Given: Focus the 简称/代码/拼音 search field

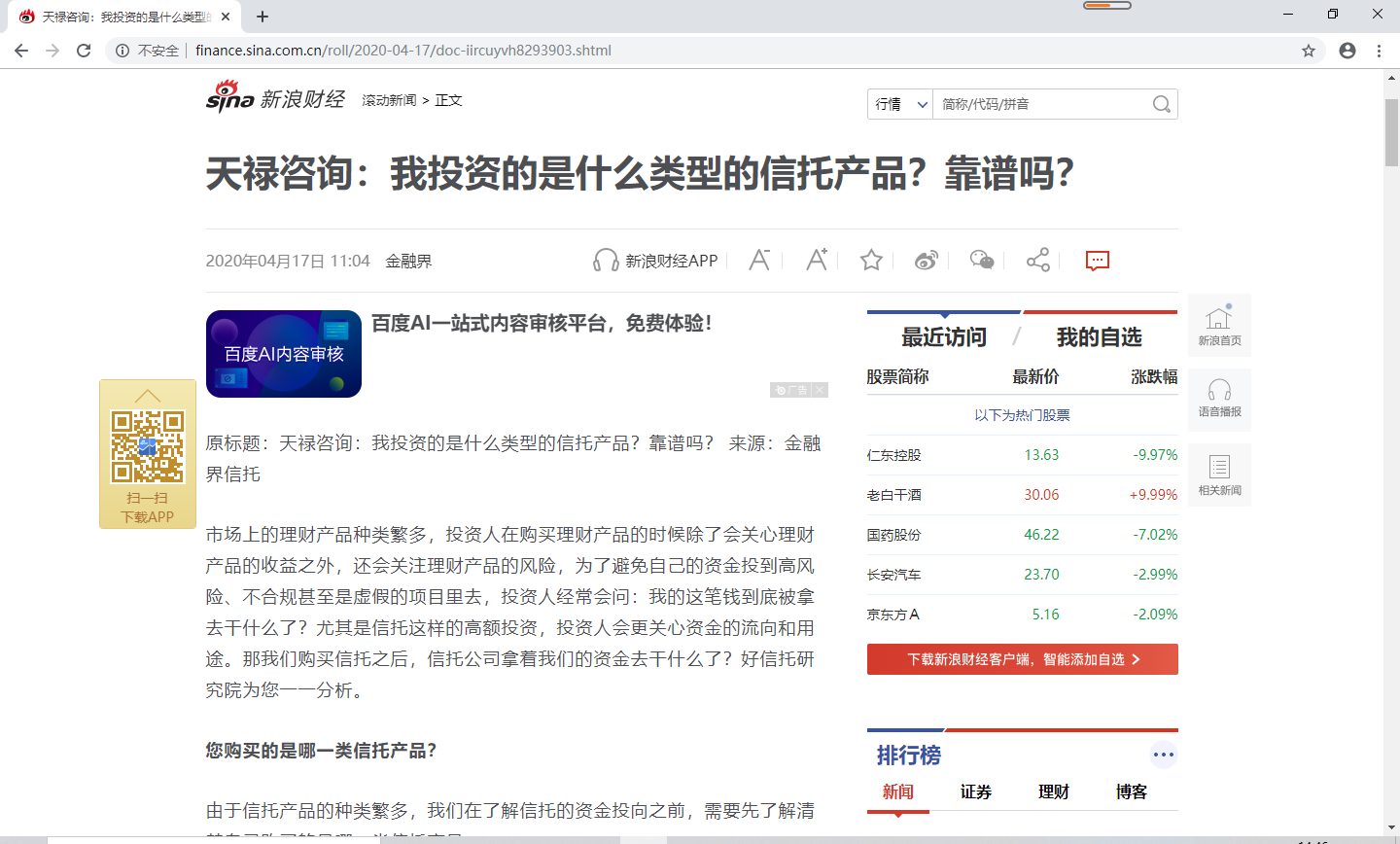Looking at the screenshot, I should pyautogui.click(x=1042, y=104).
